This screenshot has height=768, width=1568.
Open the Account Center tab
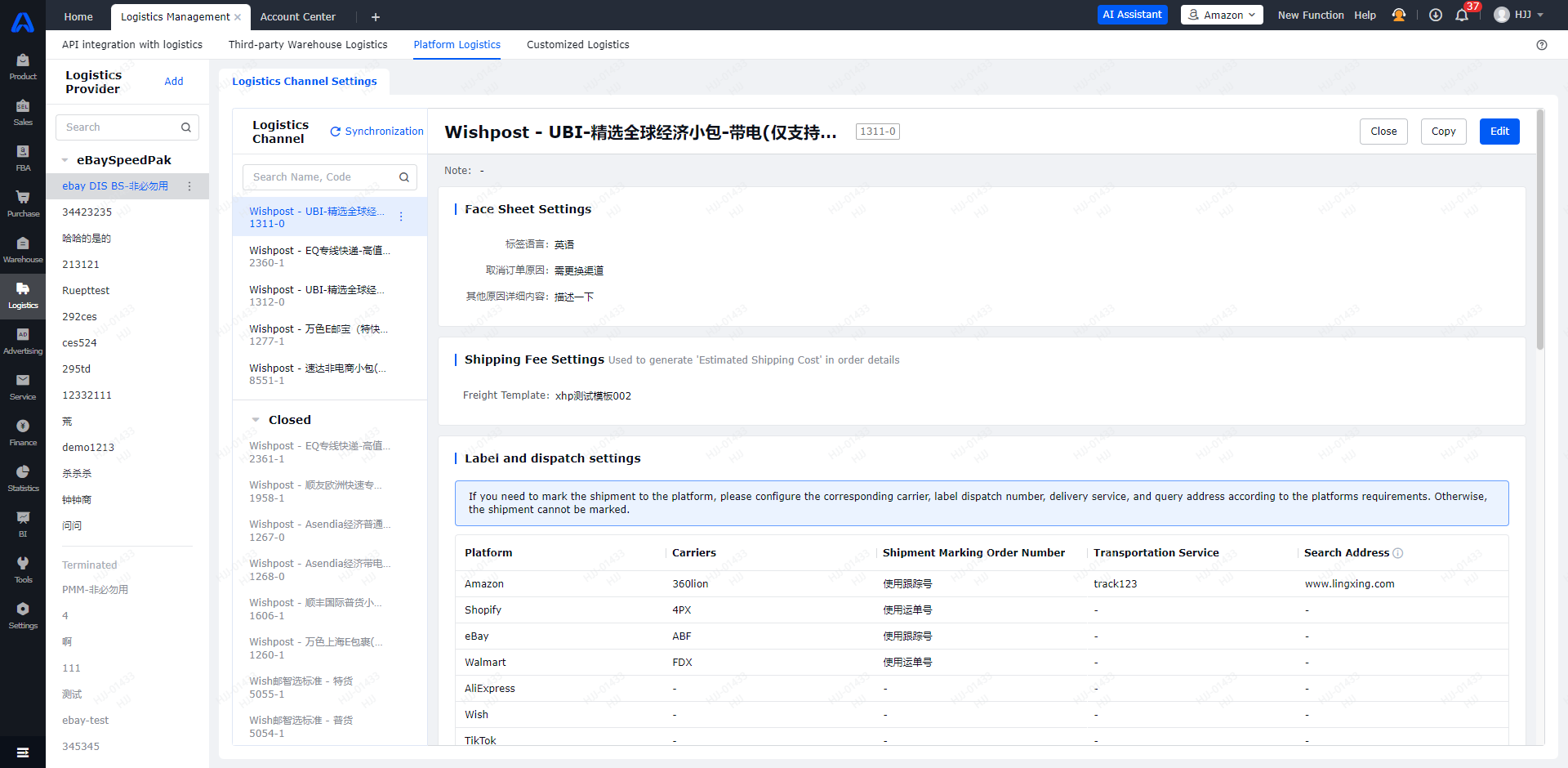coord(296,16)
